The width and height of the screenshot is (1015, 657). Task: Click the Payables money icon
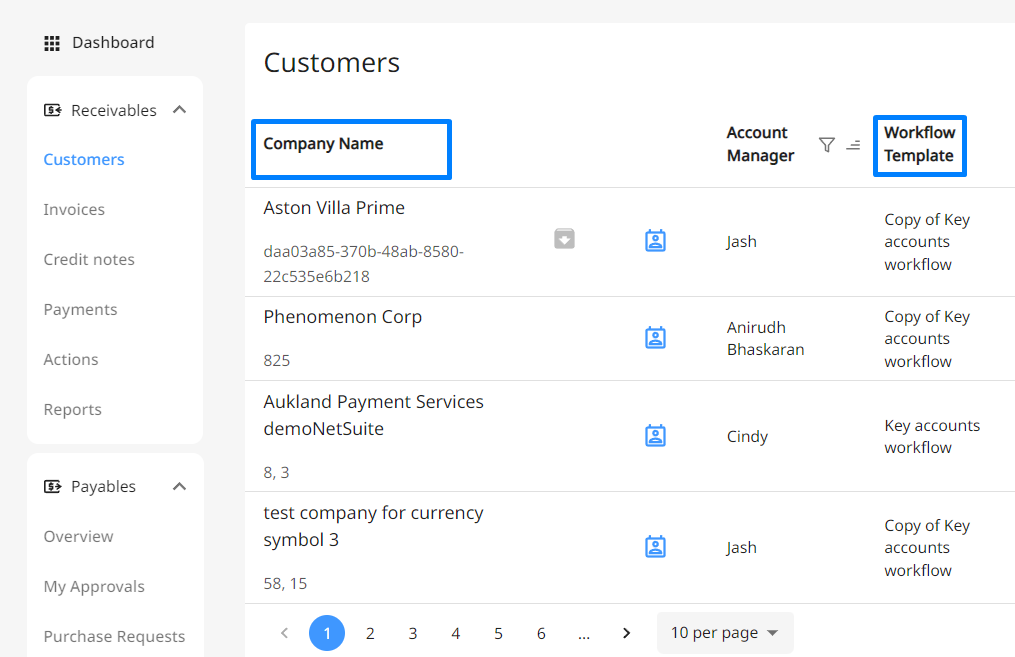click(52, 486)
